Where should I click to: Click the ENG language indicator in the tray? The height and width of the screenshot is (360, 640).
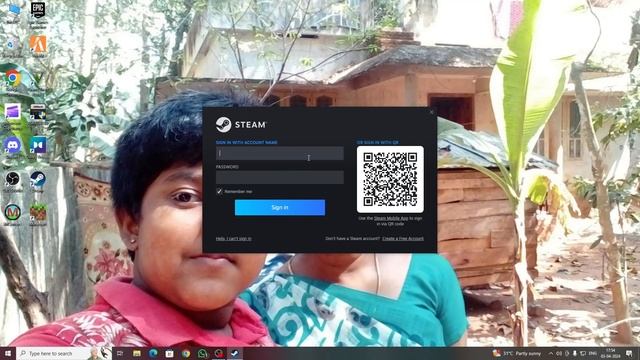point(593,353)
